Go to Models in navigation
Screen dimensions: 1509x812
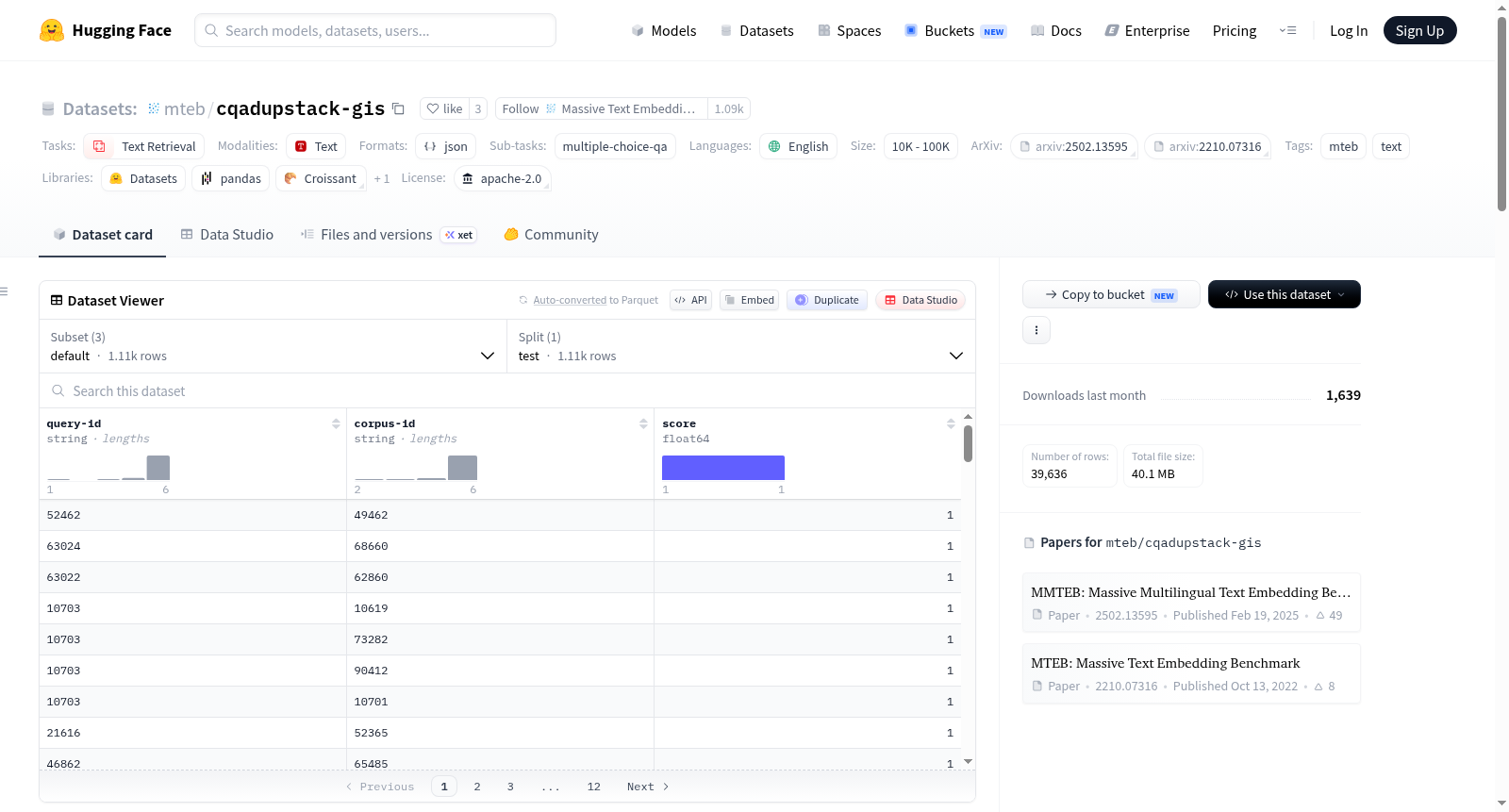(664, 30)
